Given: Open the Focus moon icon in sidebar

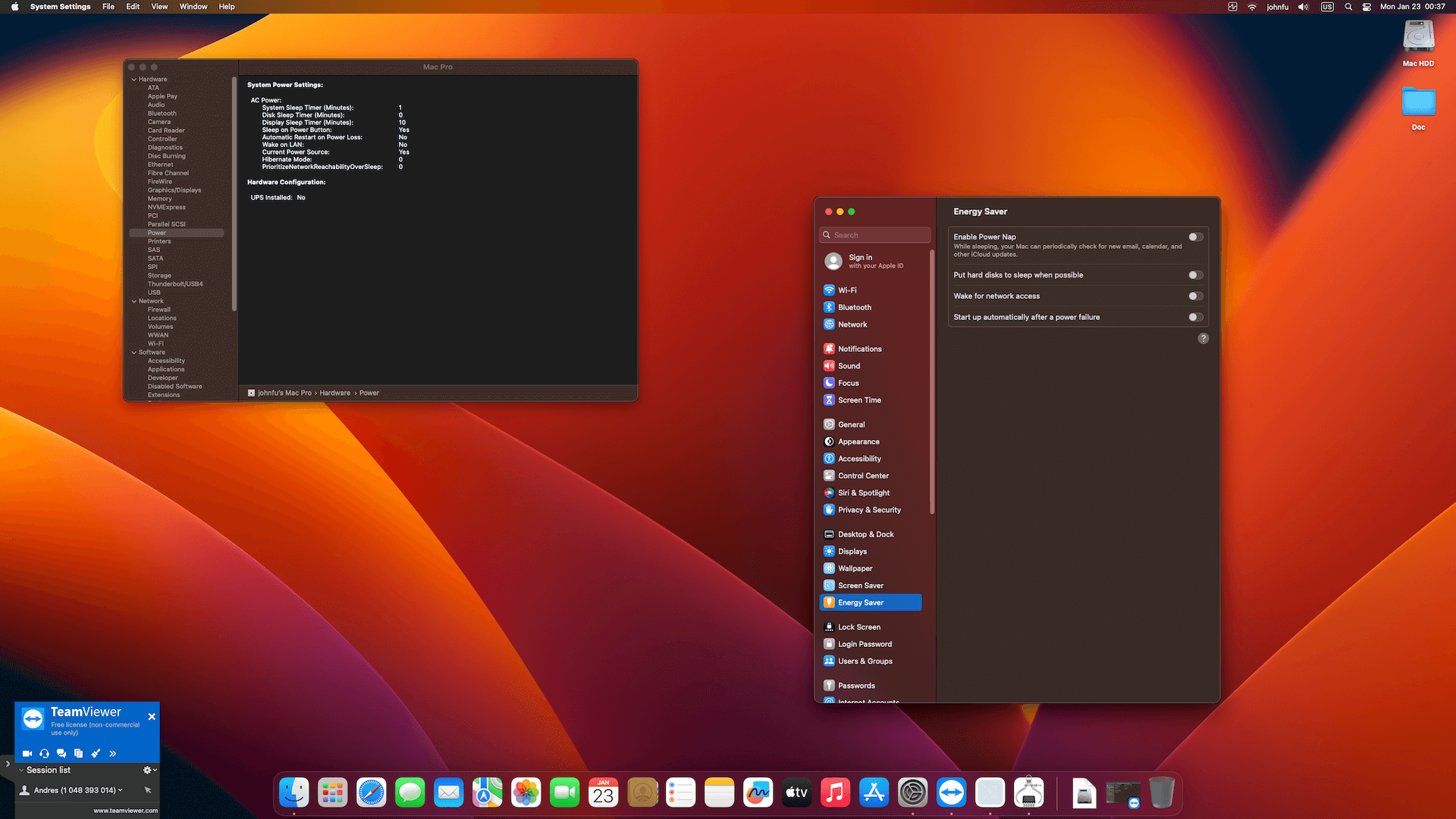Looking at the screenshot, I should pos(829,383).
